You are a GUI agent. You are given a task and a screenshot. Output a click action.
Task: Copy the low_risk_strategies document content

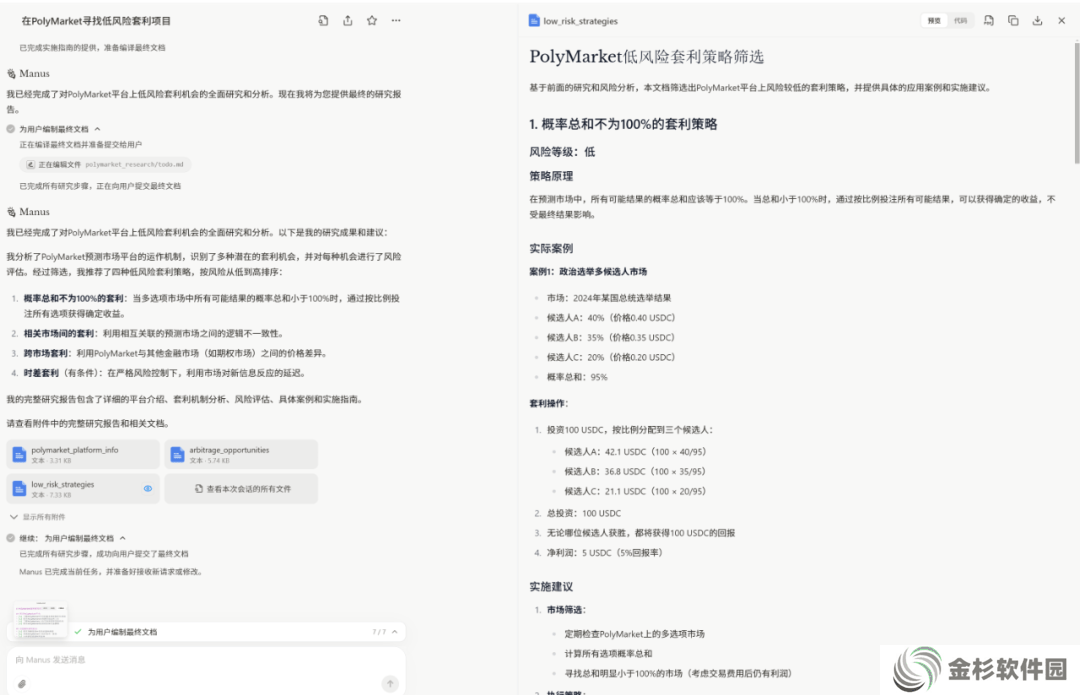click(1013, 21)
